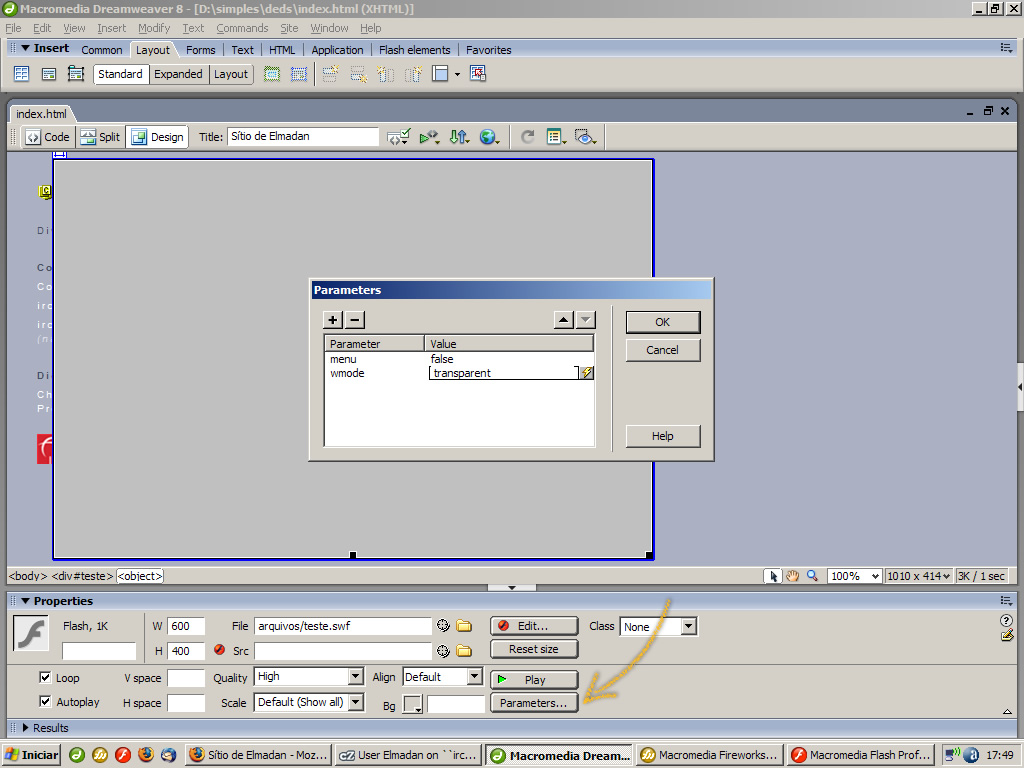The width and height of the screenshot is (1024, 768).
Task: Open the Visual aids eye icon
Action: (584, 136)
